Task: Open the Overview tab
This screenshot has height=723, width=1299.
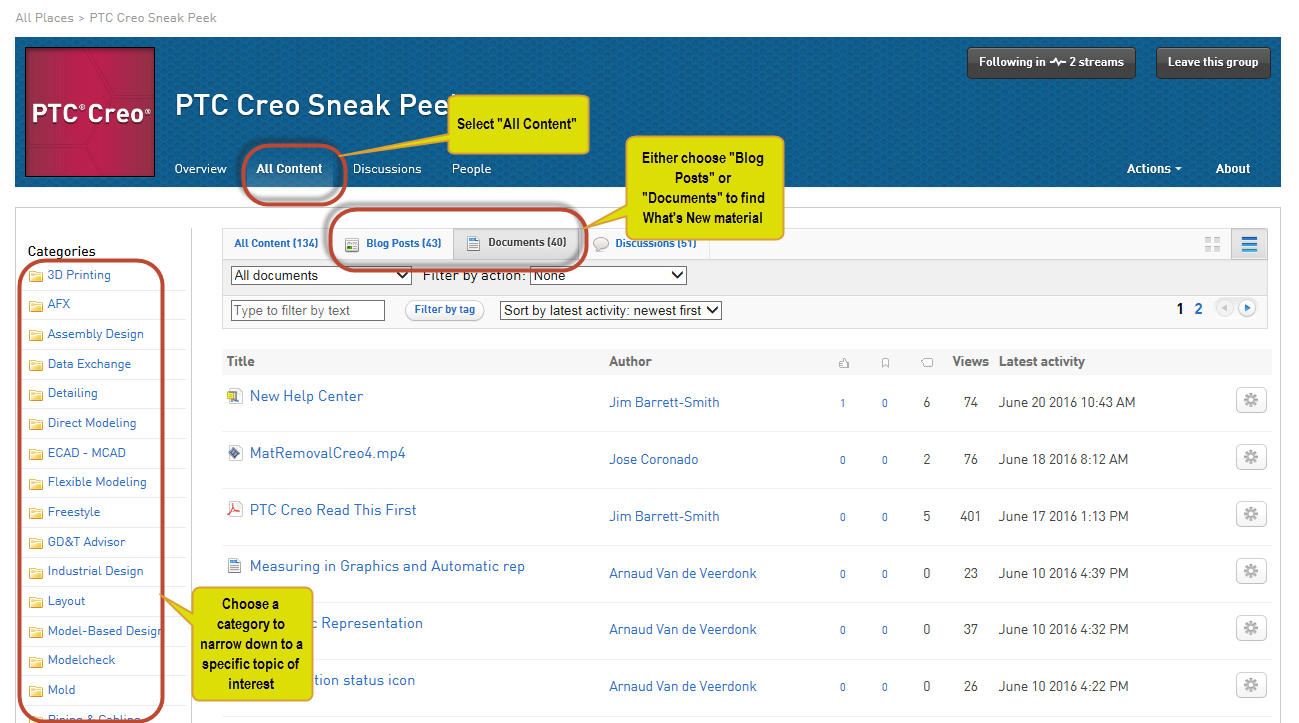Action: [x=200, y=169]
